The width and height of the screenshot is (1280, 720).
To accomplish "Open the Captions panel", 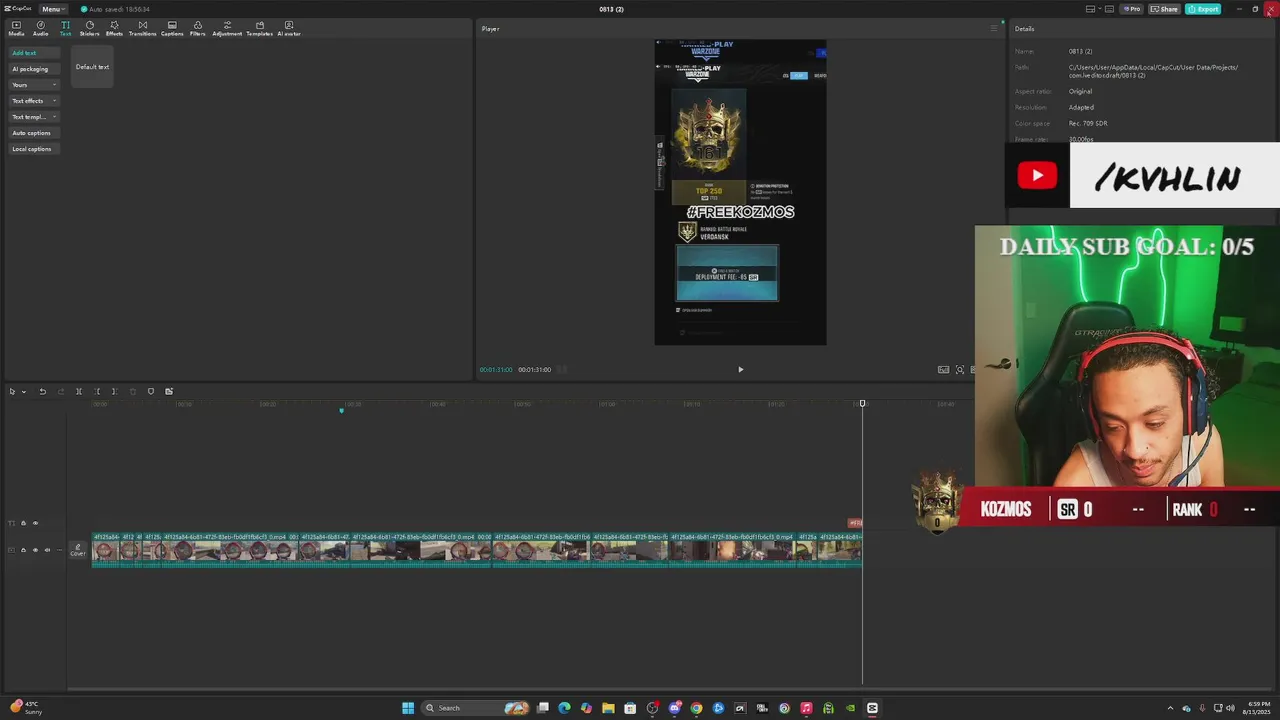I will [x=172, y=28].
